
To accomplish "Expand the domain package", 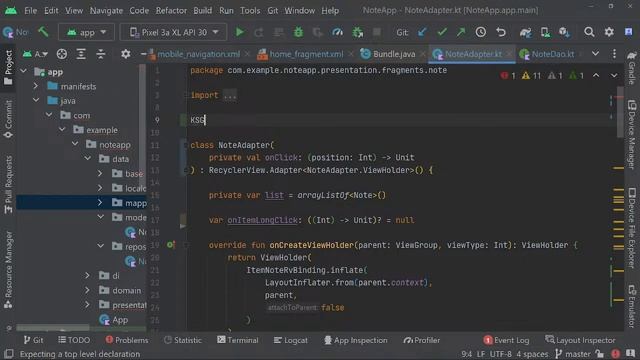I will click(x=87, y=290).
